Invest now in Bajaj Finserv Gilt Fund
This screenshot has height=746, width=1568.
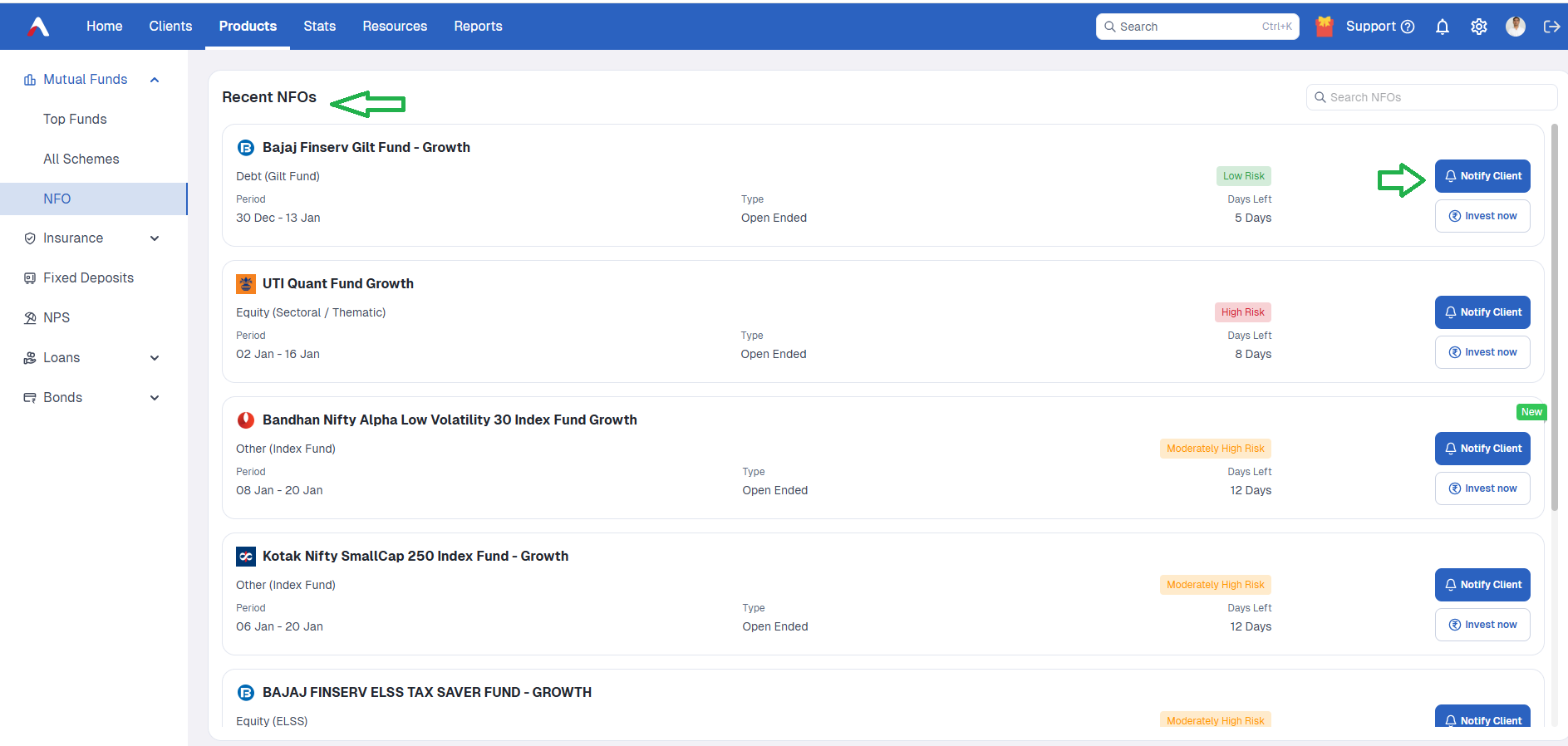(1482, 216)
